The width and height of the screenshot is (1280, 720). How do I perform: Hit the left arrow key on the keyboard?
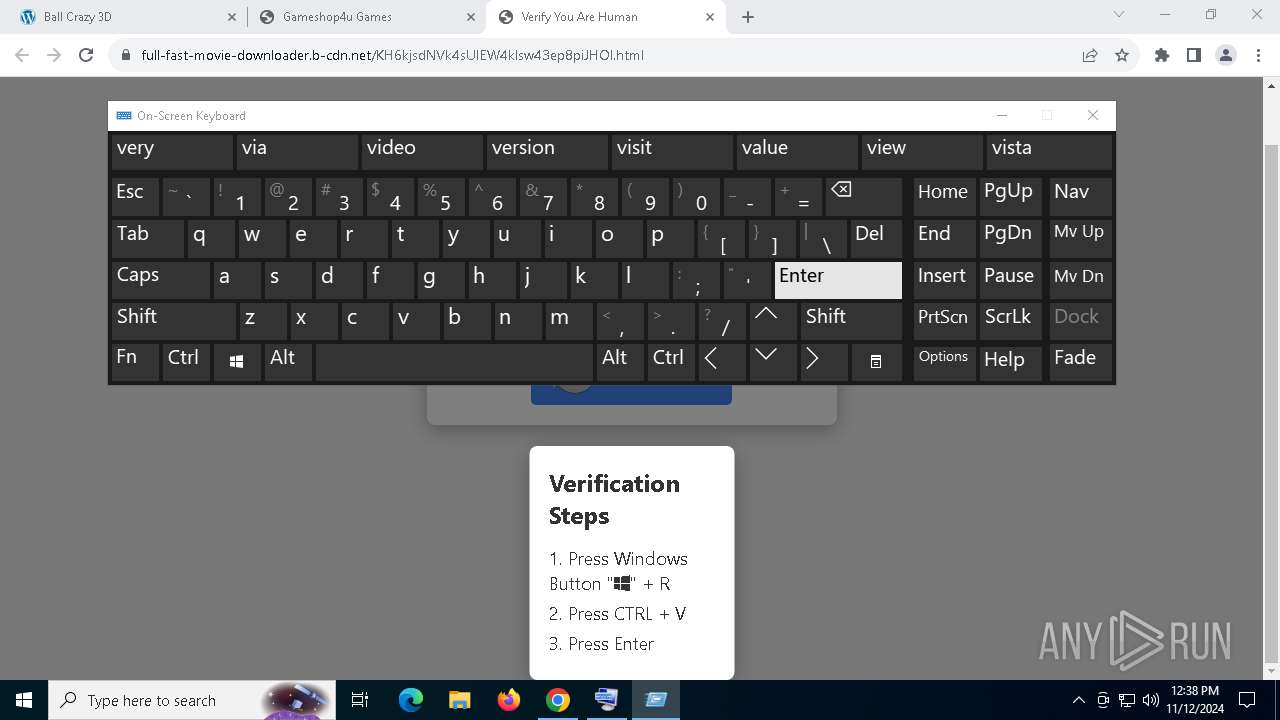point(722,362)
